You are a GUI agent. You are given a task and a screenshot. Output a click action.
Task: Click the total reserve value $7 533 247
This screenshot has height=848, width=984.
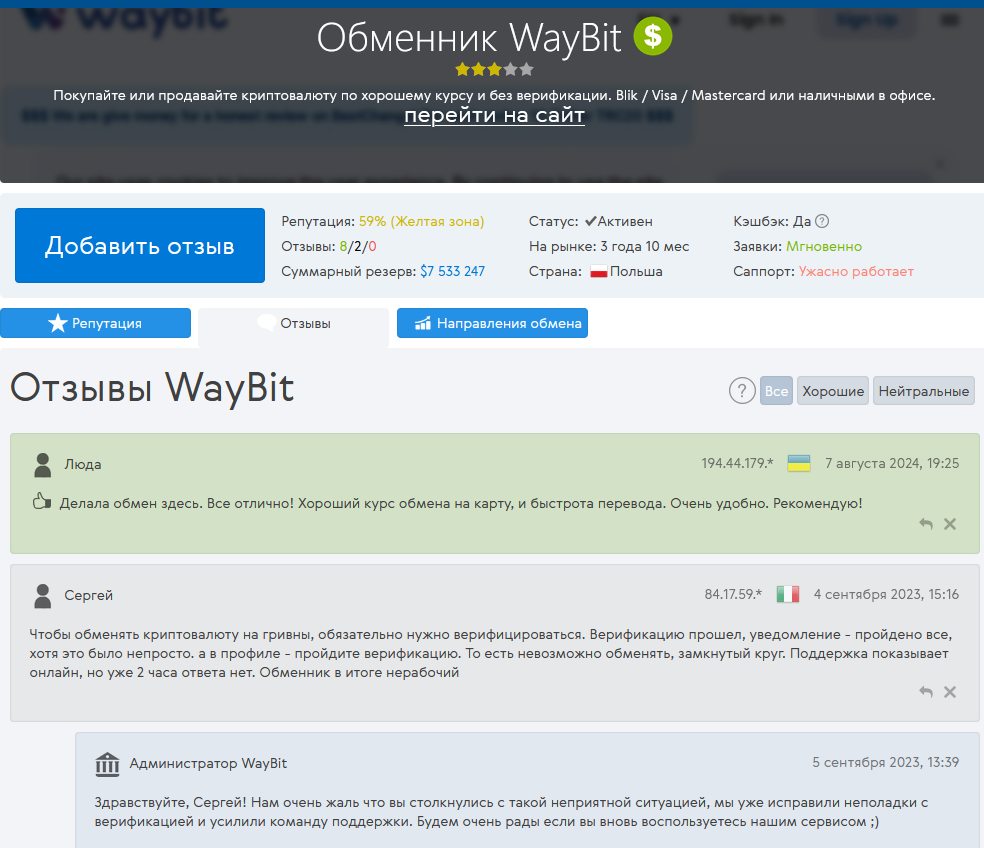452,271
